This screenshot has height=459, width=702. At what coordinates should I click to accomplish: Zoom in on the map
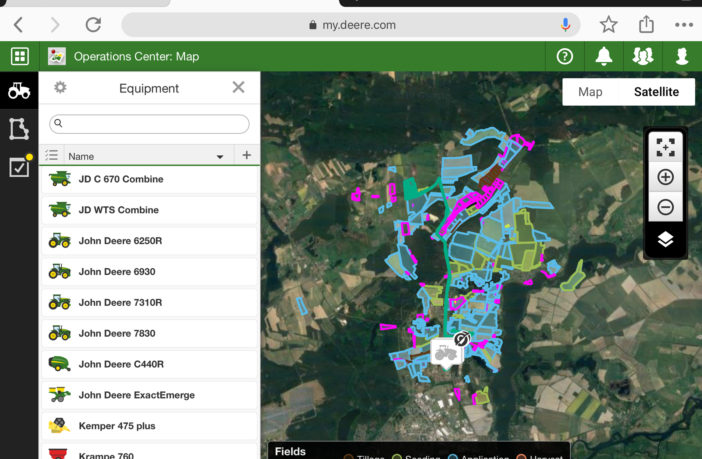(x=665, y=177)
